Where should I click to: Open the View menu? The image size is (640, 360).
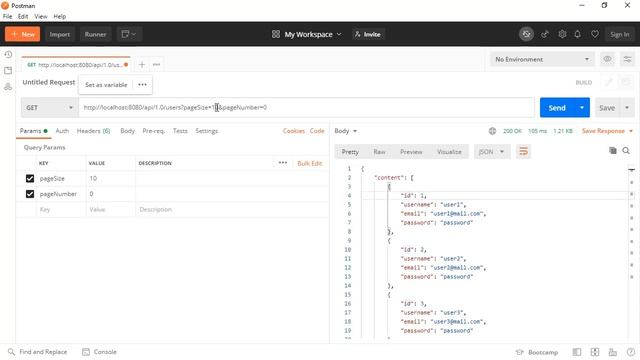(41, 16)
